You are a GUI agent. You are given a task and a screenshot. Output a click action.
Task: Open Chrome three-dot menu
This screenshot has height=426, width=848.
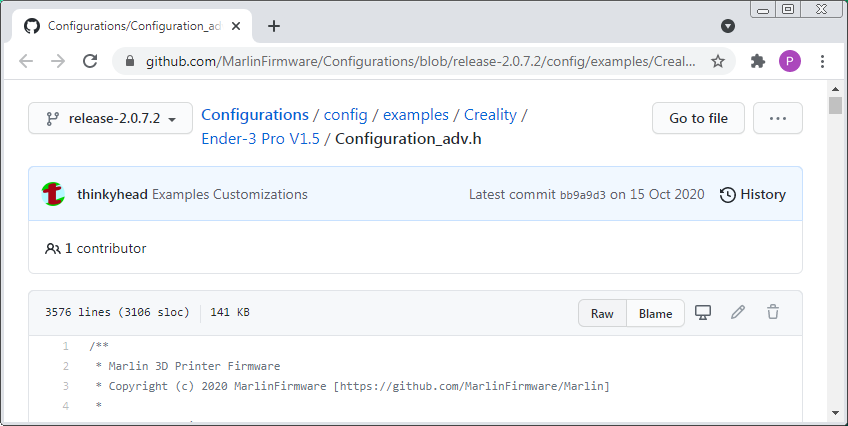pyautogui.click(x=823, y=61)
